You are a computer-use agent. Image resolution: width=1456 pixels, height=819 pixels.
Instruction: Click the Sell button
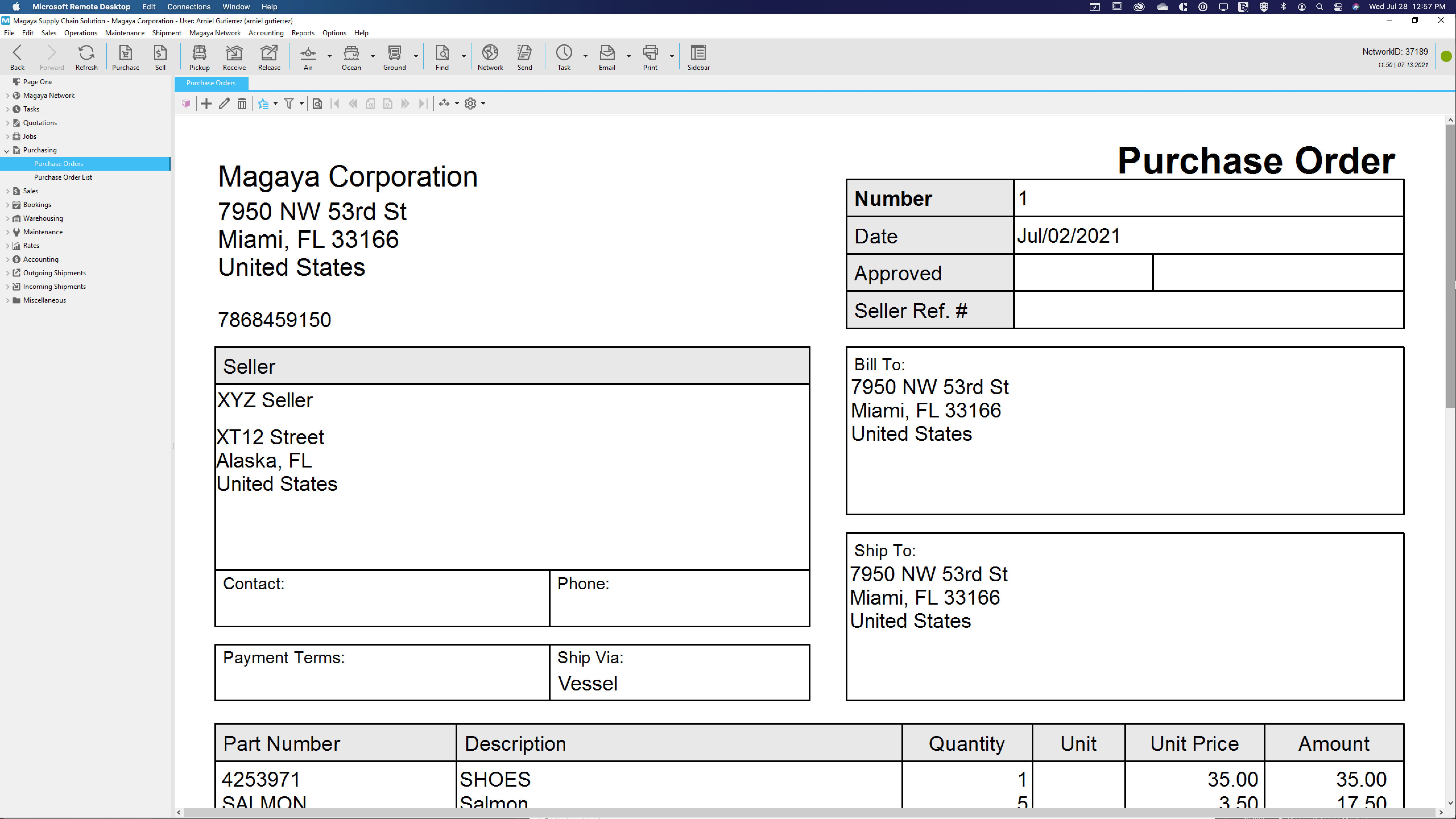pyautogui.click(x=160, y=57)
